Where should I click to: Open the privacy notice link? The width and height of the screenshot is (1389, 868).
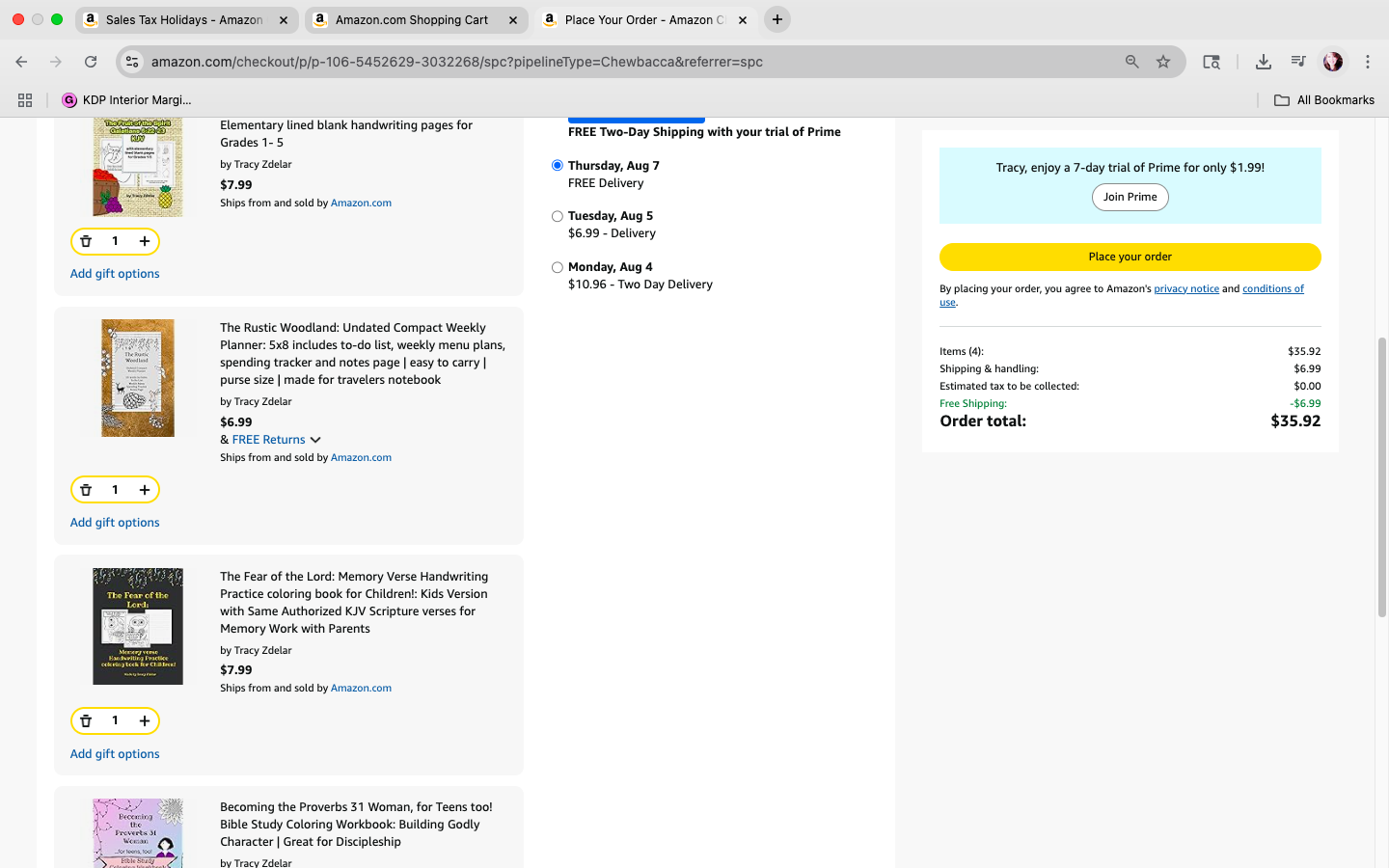pos(1186,288)
